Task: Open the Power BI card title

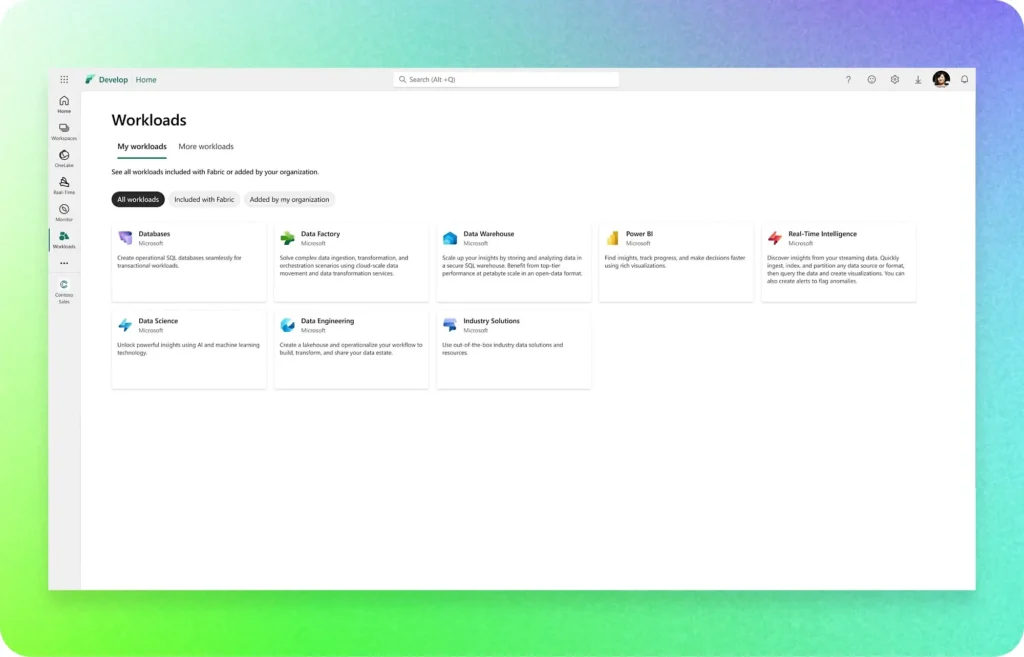Action: [x=639, y=234]
